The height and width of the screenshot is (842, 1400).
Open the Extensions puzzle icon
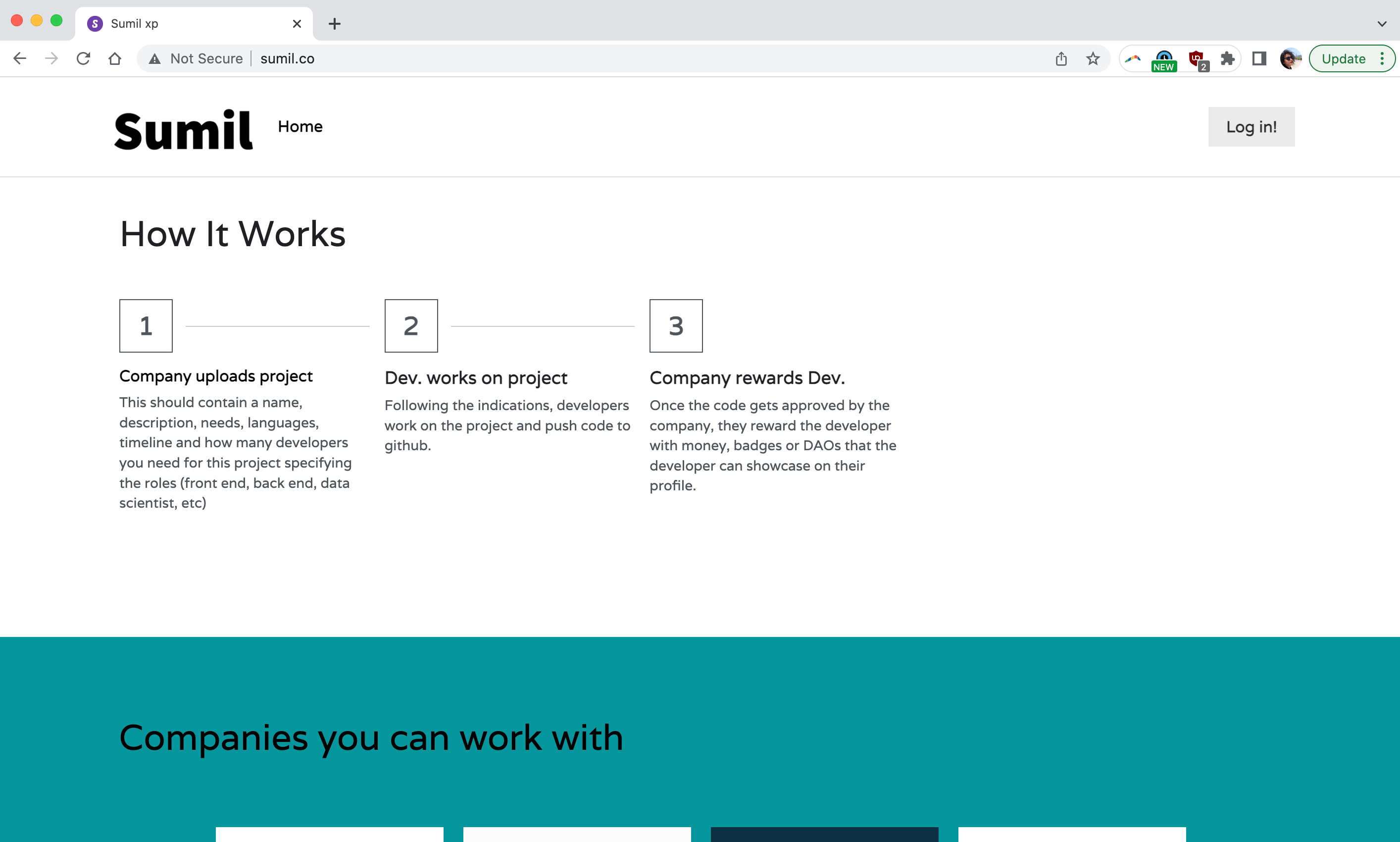[1227, 58]
